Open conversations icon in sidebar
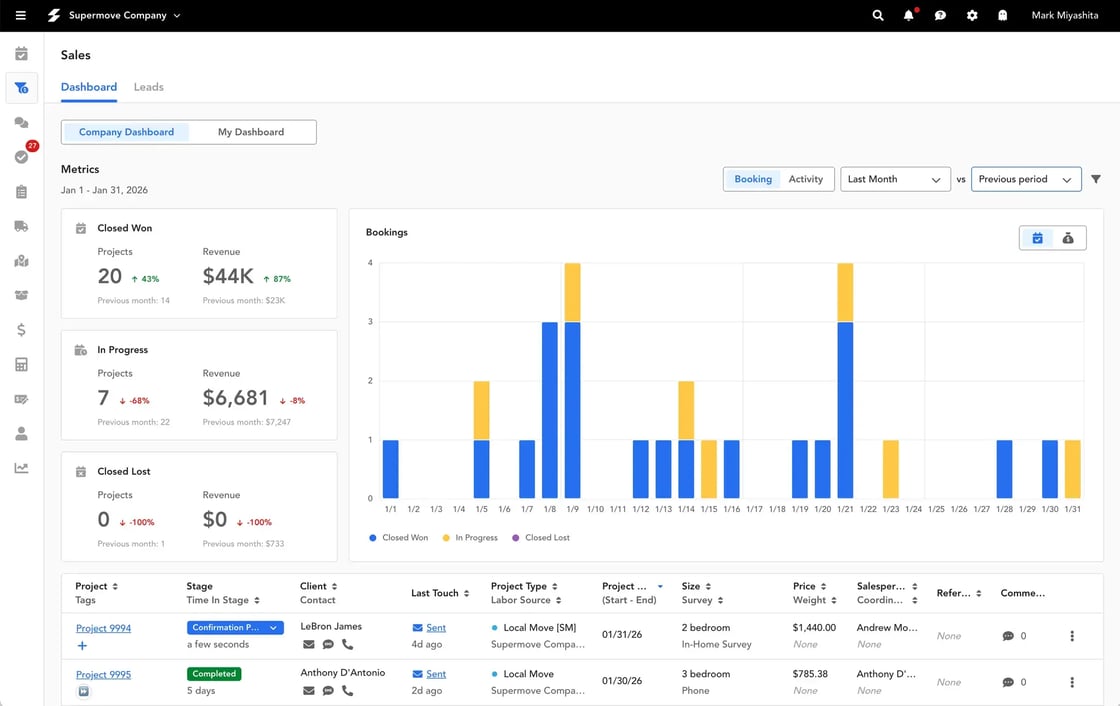Screen dimensions: 1120x706 (x=21, y=122)
